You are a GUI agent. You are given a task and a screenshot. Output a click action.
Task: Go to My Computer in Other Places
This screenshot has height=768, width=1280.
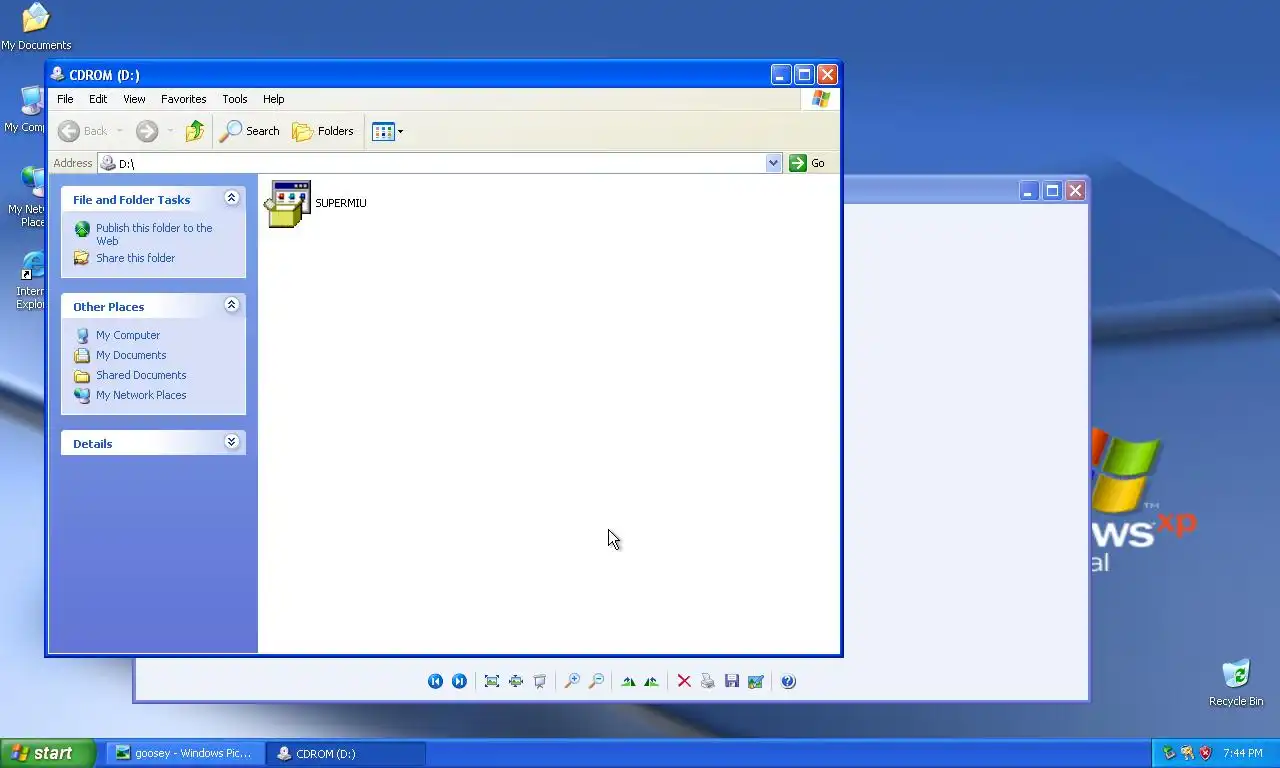pos(128,335)
